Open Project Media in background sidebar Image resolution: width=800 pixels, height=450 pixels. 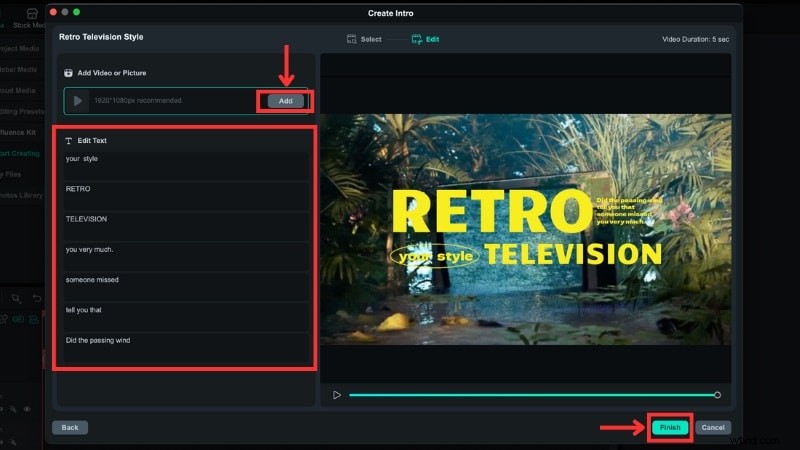(19, 48)
